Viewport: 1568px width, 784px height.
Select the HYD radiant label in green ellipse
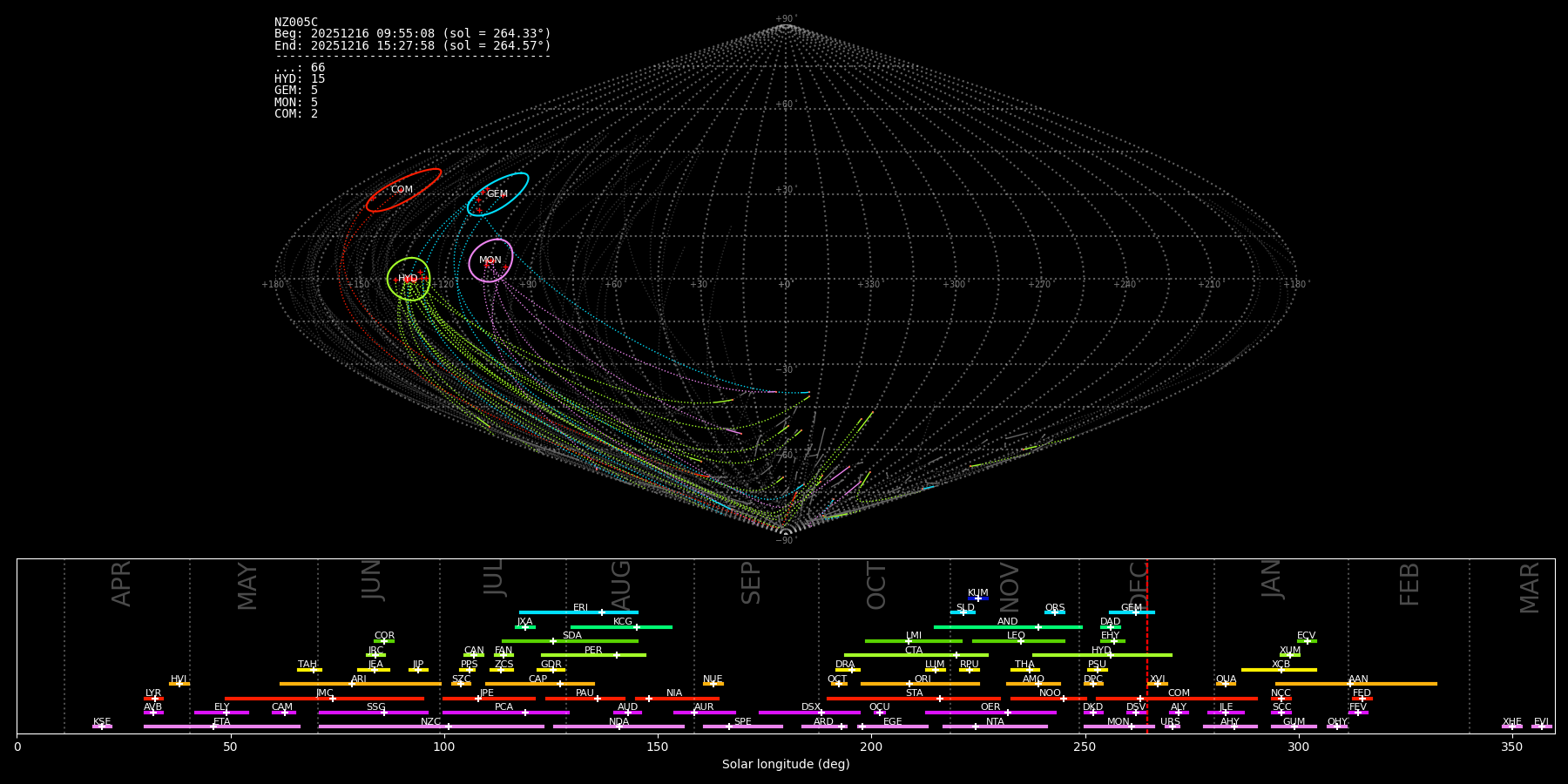[408, 279]
